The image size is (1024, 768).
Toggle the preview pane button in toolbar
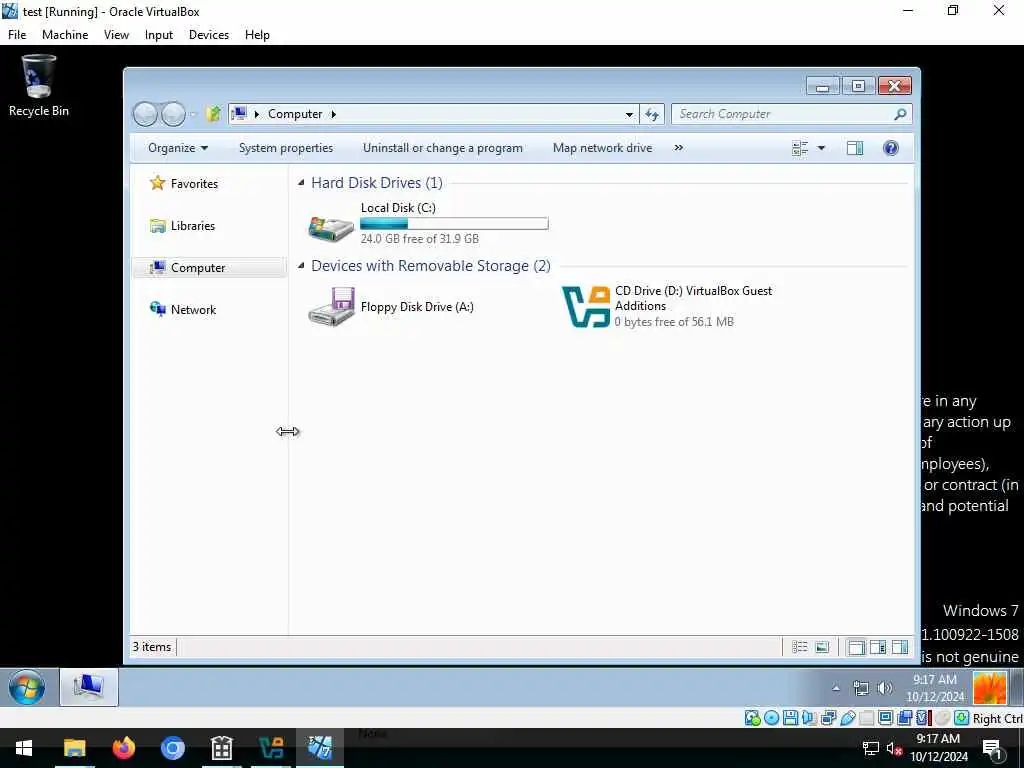pos(854,148)
